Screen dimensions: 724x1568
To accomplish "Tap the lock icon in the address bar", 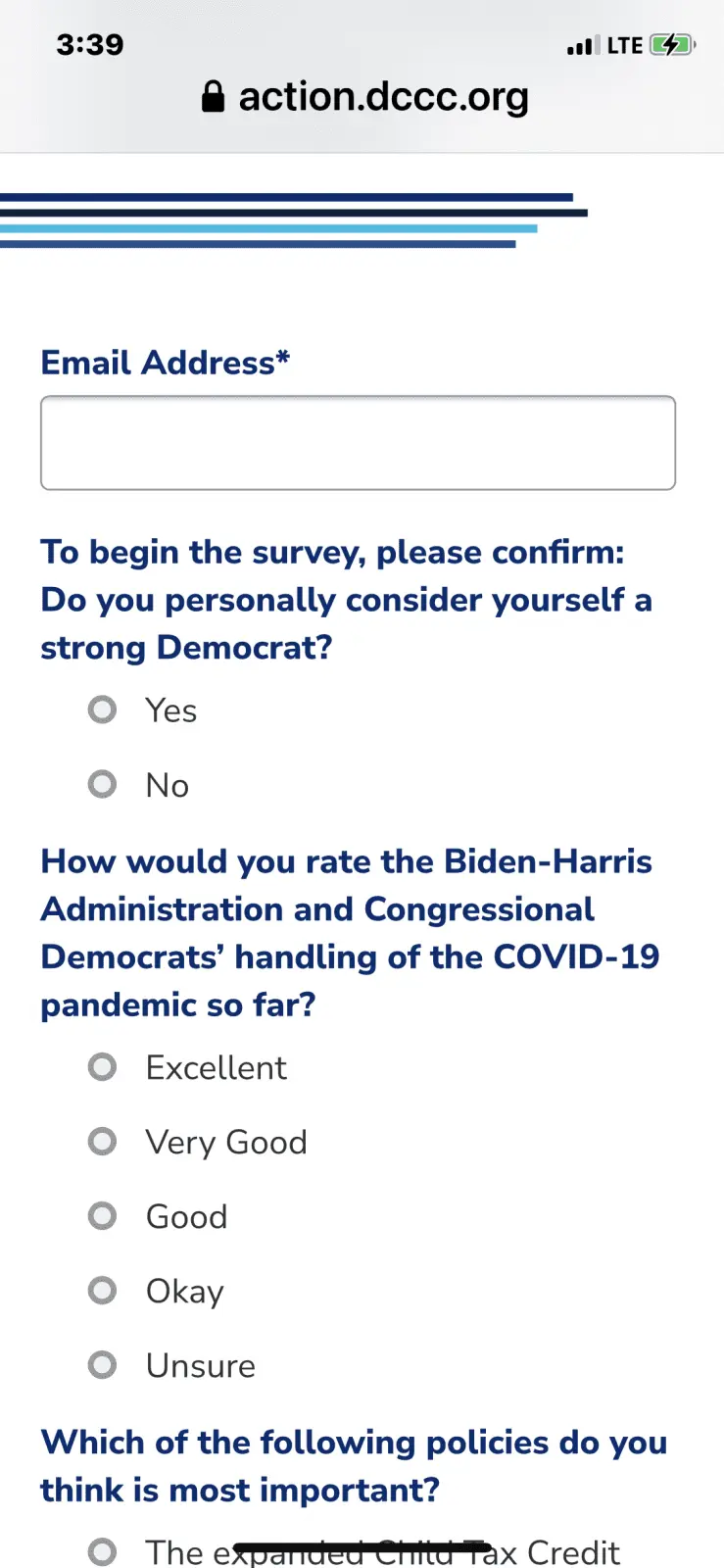I will tap(213, 97).
